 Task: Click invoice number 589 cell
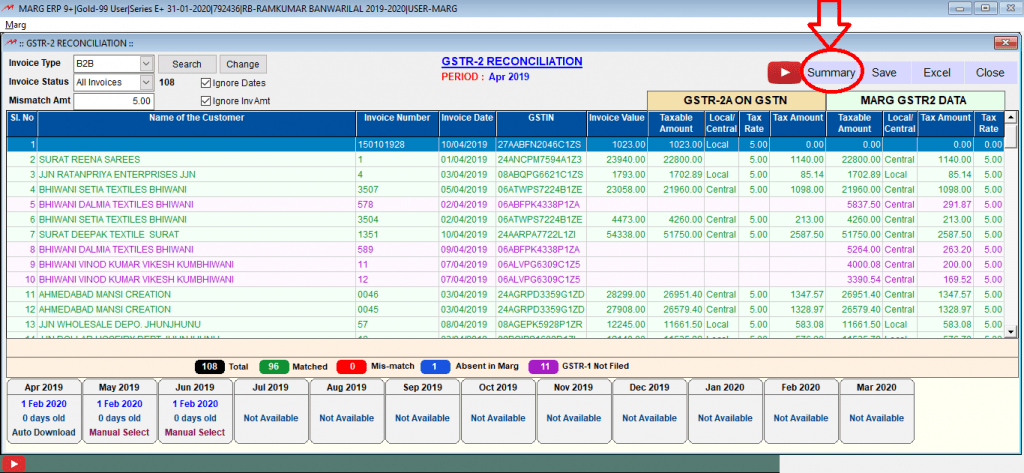397,249
